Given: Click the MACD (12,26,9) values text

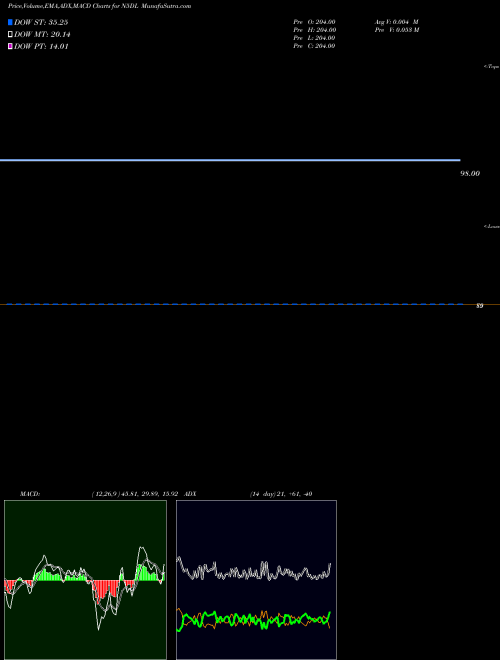Looking at the screenshot, I should [x=135, y=494].
